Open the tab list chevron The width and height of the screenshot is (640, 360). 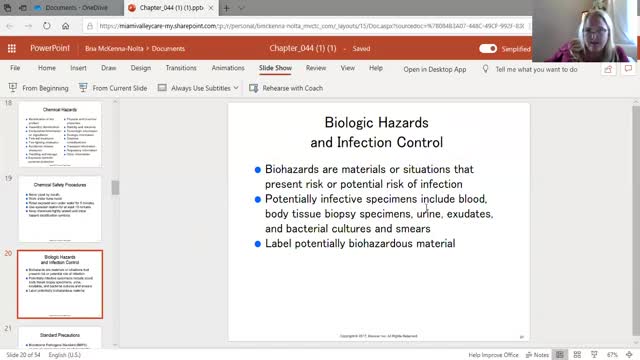(x=242, y=8)
